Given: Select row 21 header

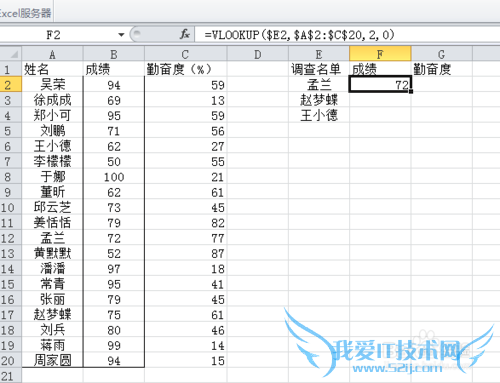Looking at the screenshot, I should tap(11, 376).
